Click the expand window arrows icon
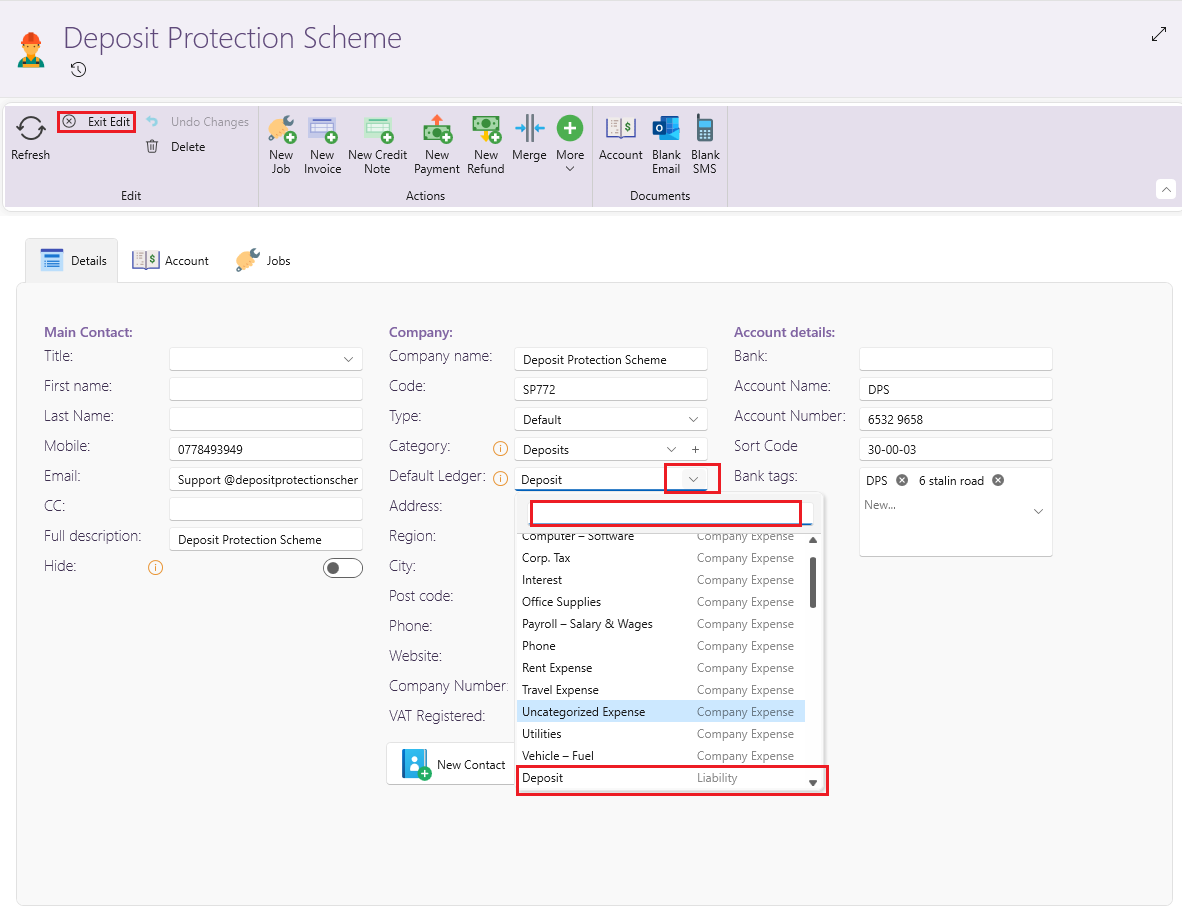This screenshot has height=914, width=1182. click(x=1159, y=35)
